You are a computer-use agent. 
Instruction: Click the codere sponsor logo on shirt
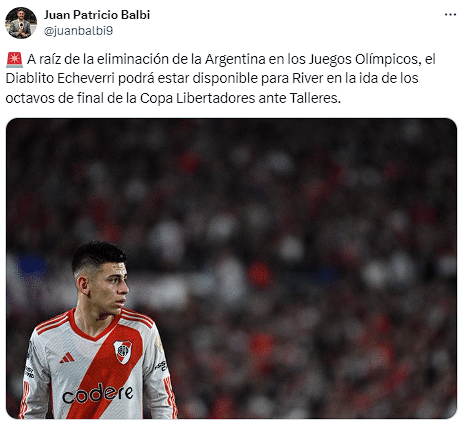pos(98,393)
